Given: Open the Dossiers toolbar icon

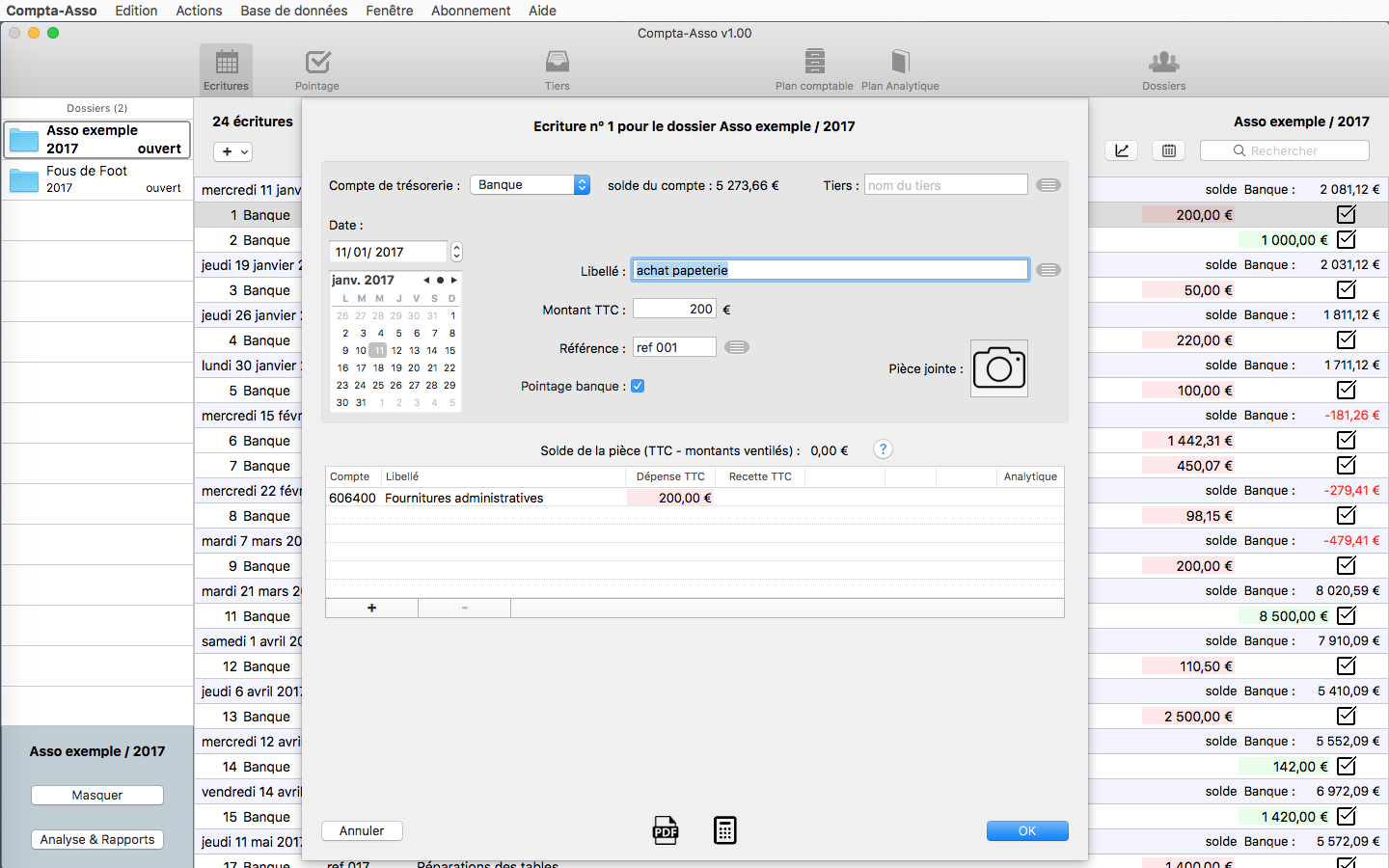Looking at the screenshot, I should coord(1164,69).
